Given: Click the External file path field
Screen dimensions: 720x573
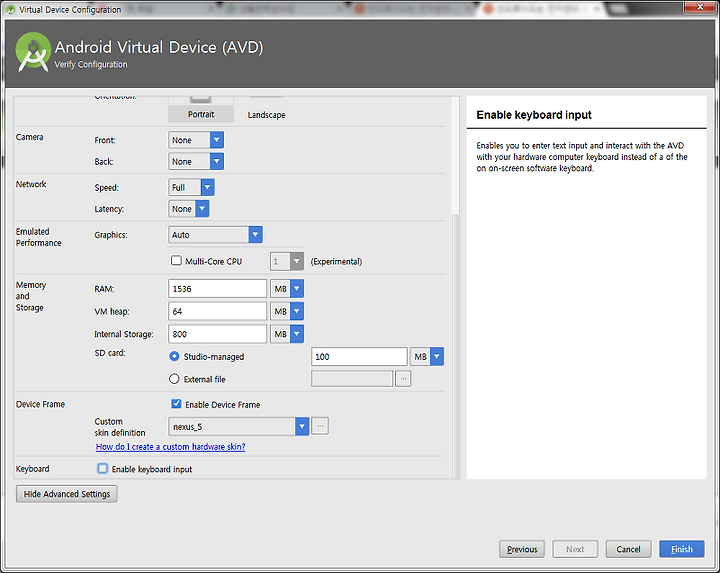Looking at the screenshot, I should 352,379.
